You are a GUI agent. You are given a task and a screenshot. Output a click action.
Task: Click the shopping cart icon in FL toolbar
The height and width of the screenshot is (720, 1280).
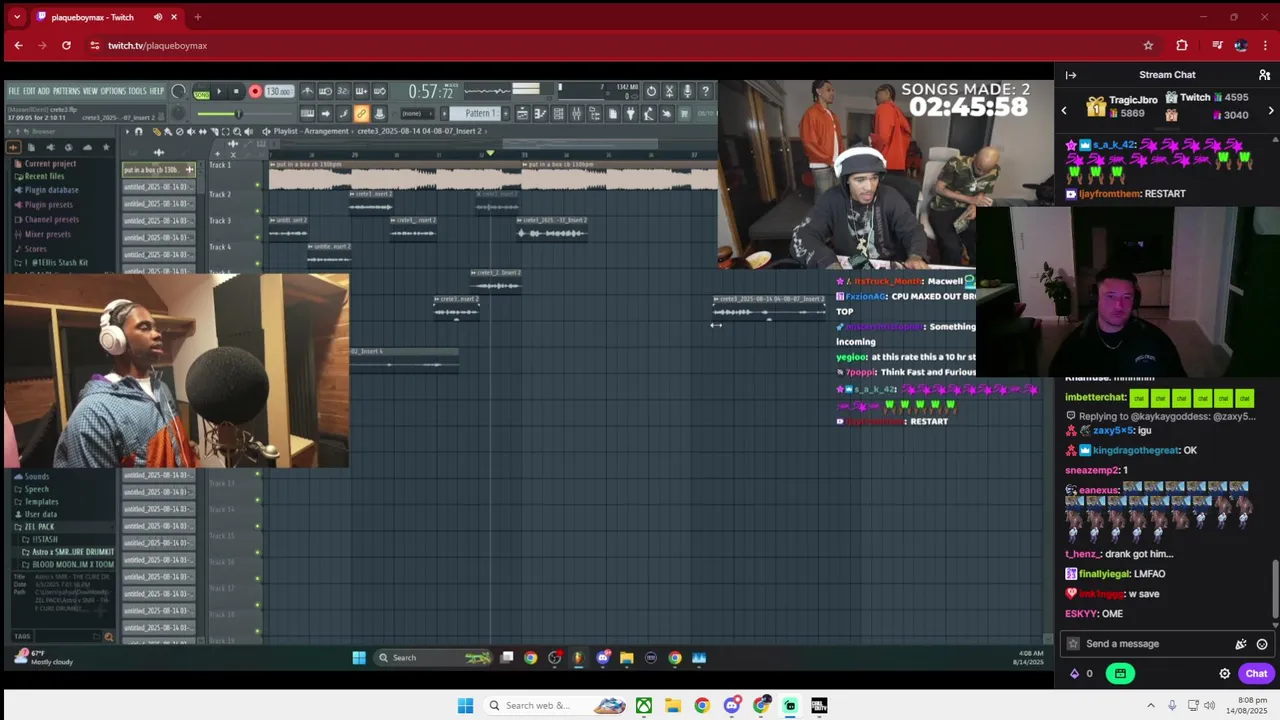click(685, 113)
